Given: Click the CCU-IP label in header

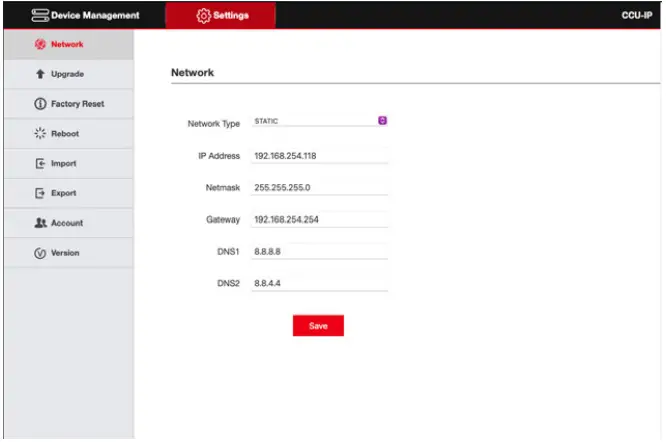Looking at the screenshot, I should 637,15.
